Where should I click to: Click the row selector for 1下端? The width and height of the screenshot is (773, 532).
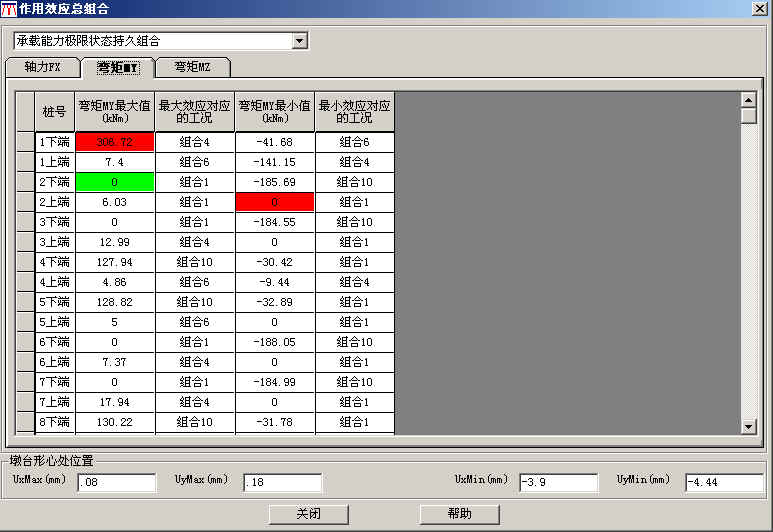(26, 142)
